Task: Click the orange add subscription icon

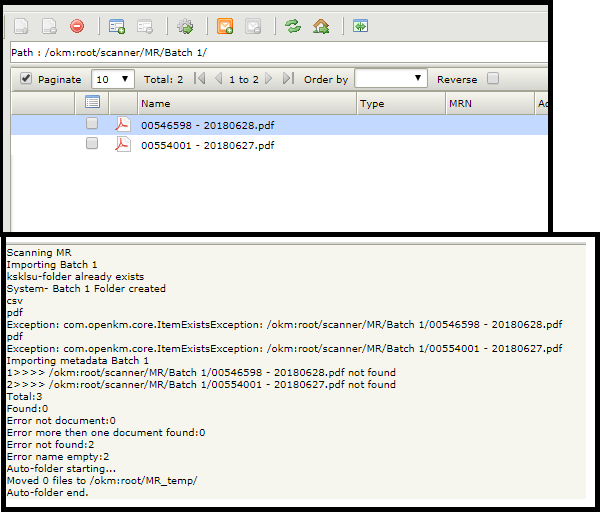Action: [225, 26]
